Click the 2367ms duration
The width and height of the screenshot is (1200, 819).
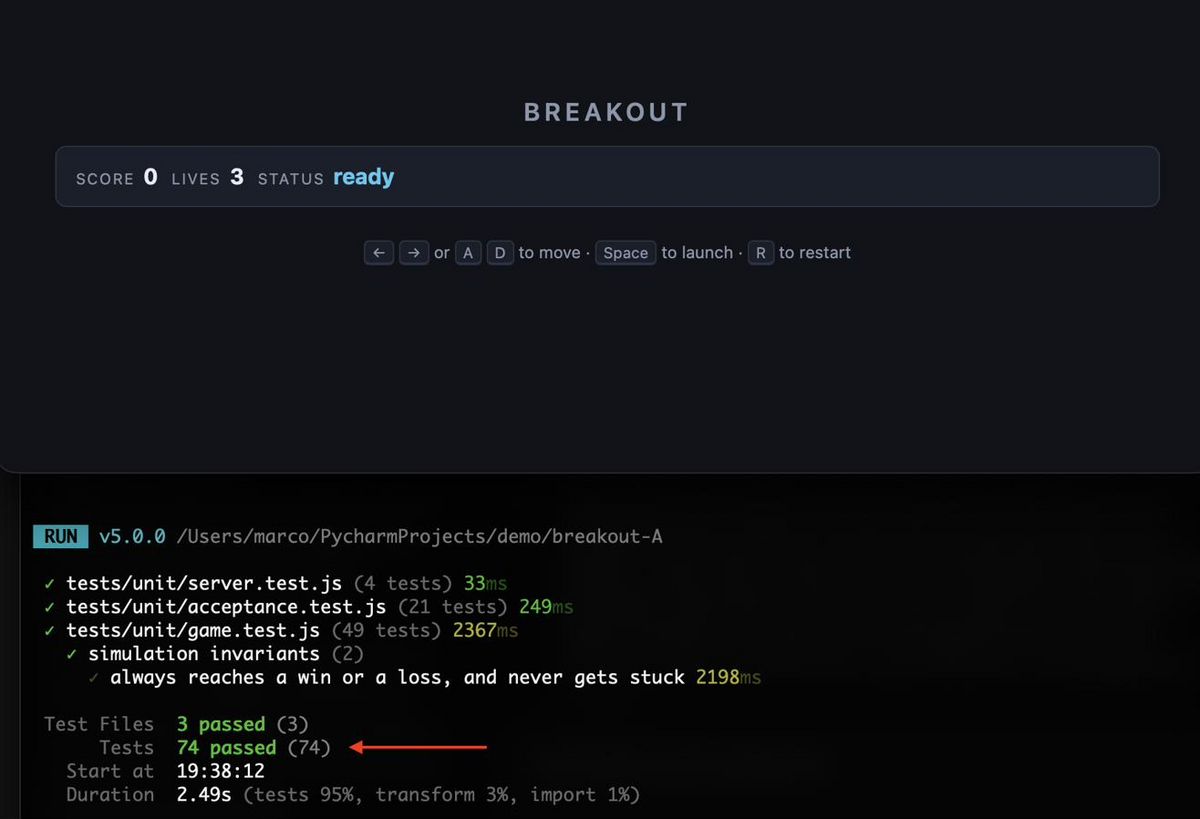(x=485, y=630)
